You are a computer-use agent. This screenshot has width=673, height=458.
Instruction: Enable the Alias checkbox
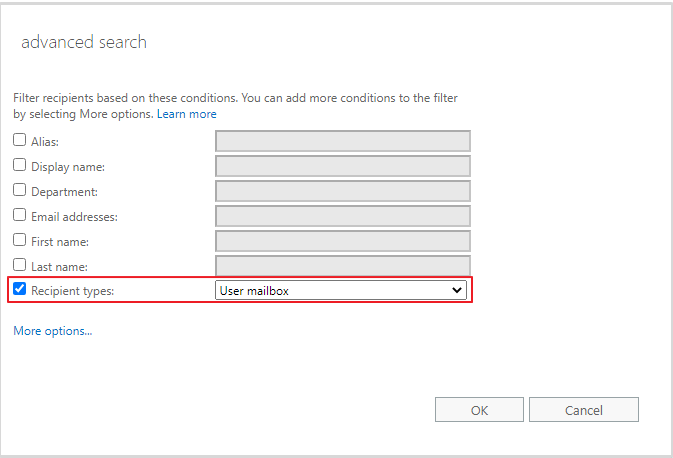(19, 140)
